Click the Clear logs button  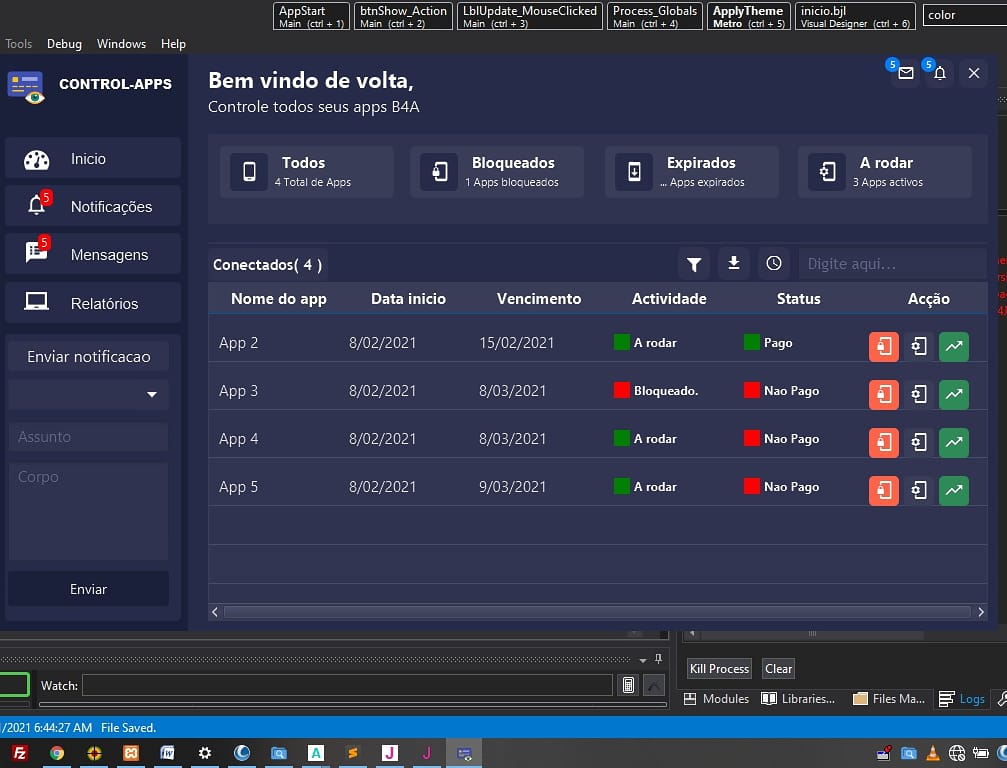[x=778, y=668]
